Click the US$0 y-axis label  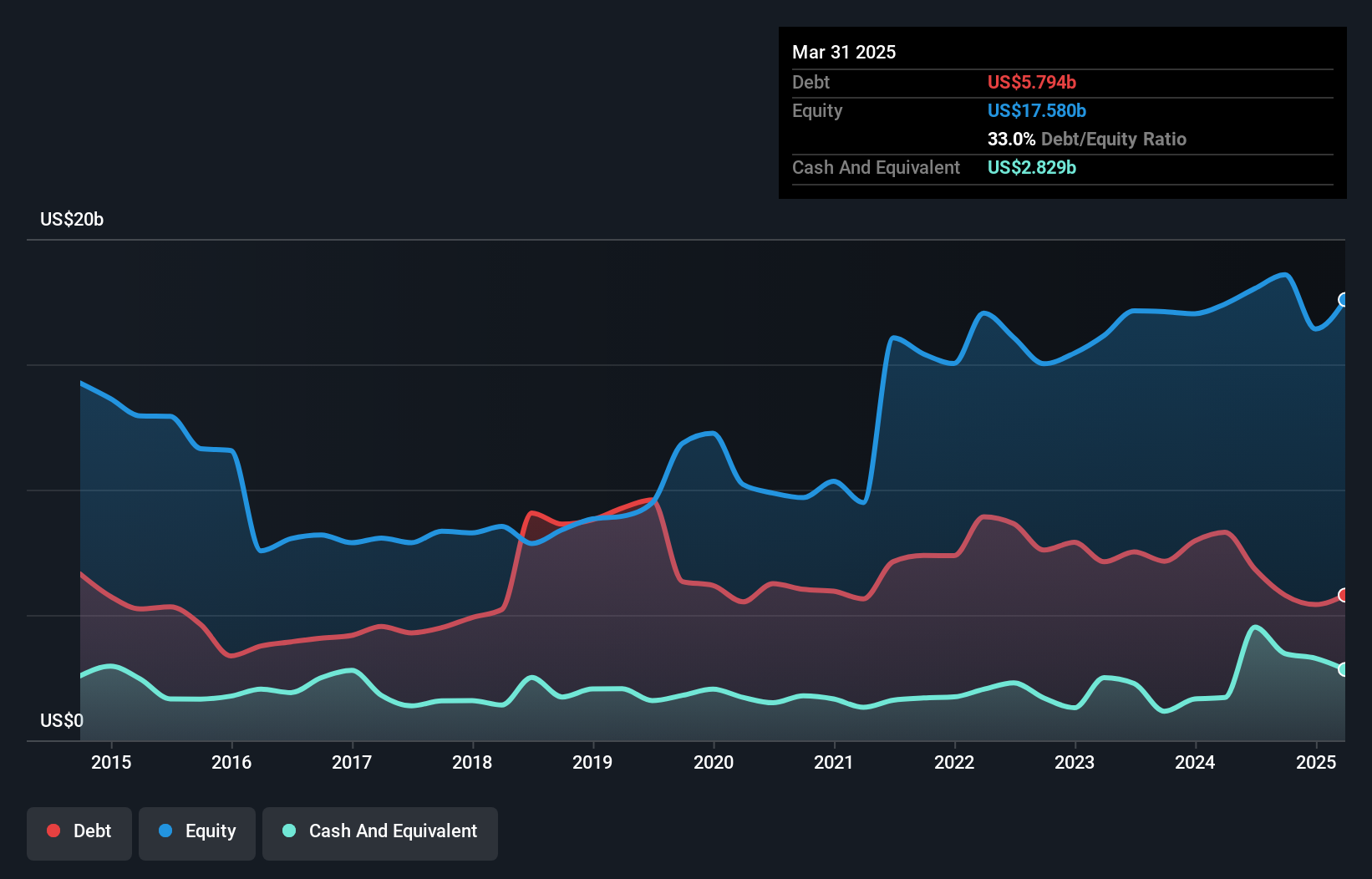pyautogui.click(x=62, y=720)
